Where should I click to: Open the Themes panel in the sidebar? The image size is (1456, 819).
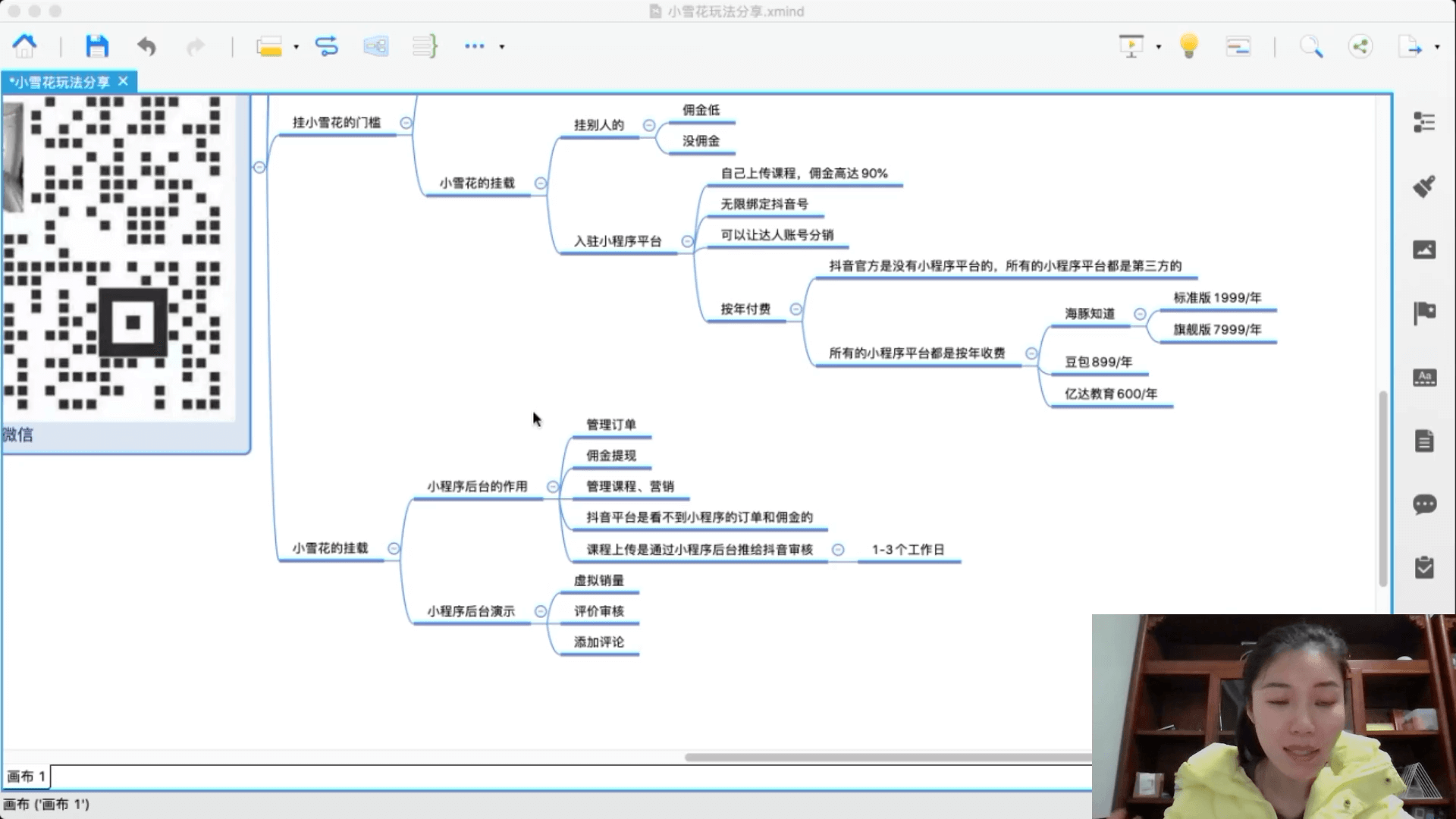click(1424, 377)
